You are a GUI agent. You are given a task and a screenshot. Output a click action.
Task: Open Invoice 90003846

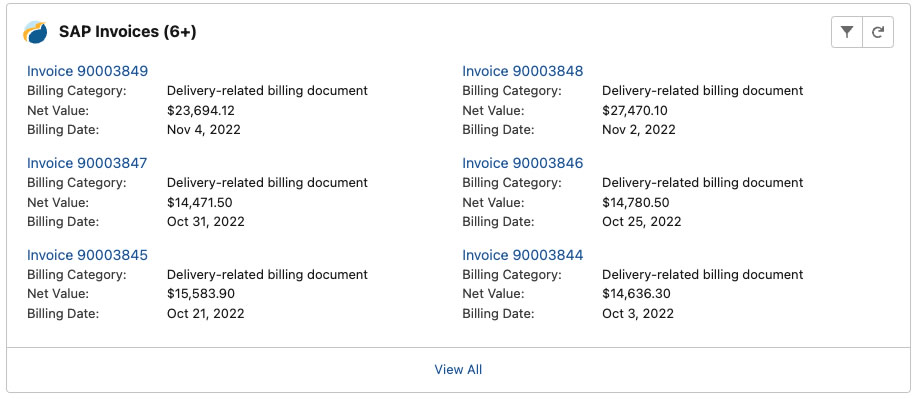[523, 163]
